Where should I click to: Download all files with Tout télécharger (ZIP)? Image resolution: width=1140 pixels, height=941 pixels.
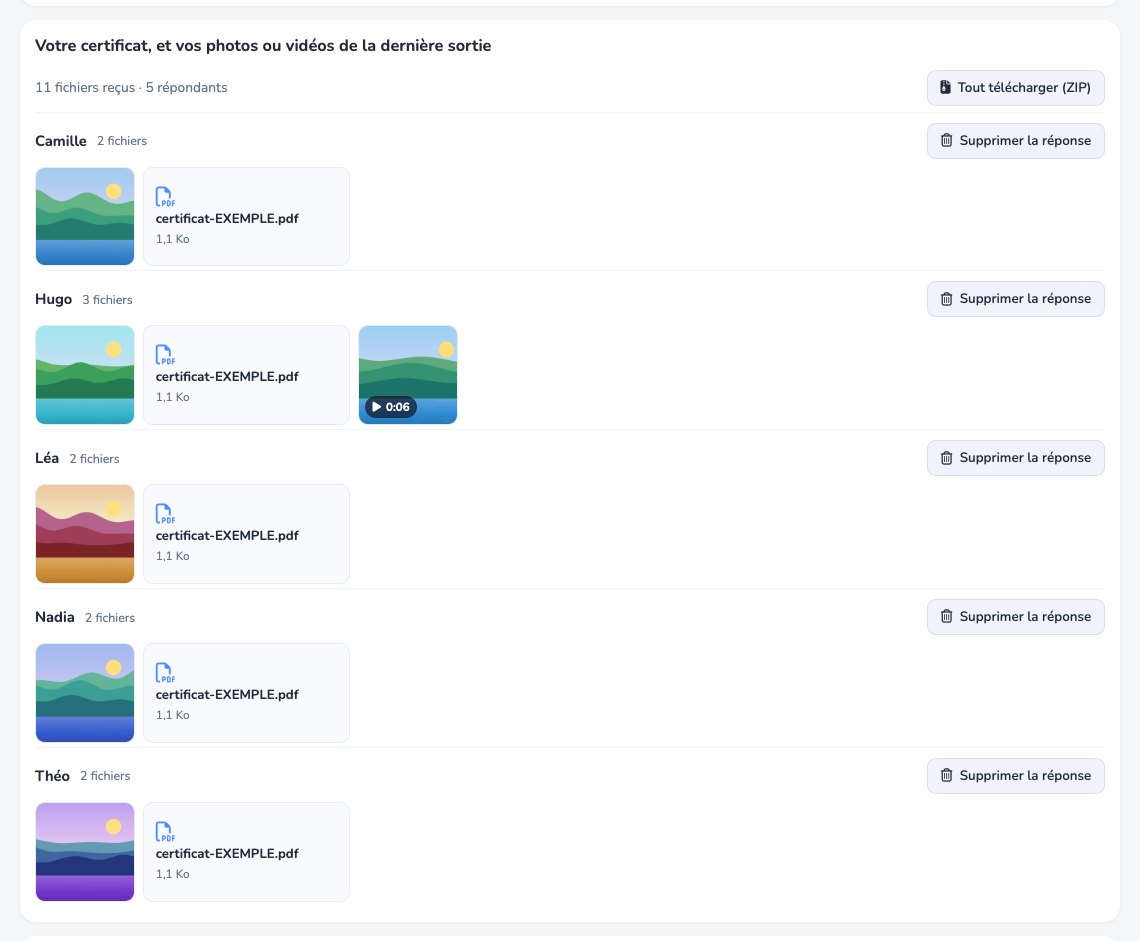pyautogui.click(x=1015, y=87)
